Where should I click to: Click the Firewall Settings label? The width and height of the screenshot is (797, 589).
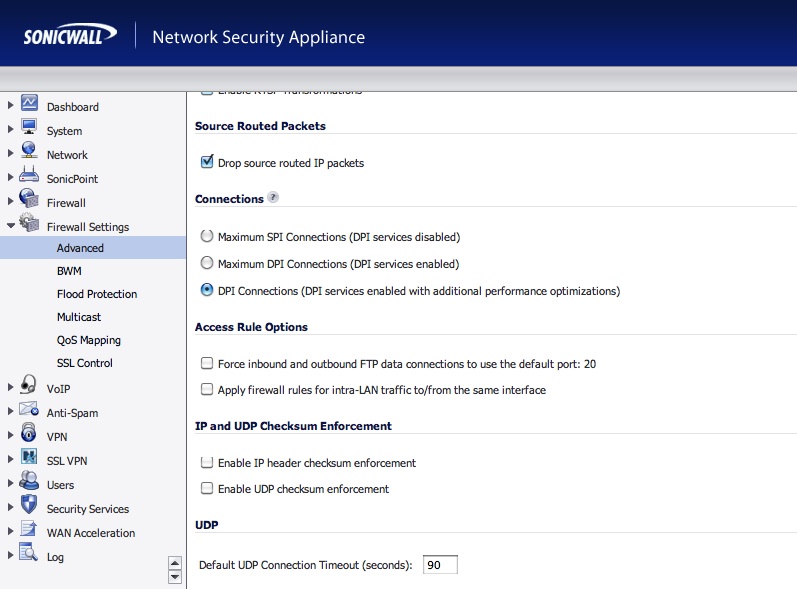tap(88, 227)
